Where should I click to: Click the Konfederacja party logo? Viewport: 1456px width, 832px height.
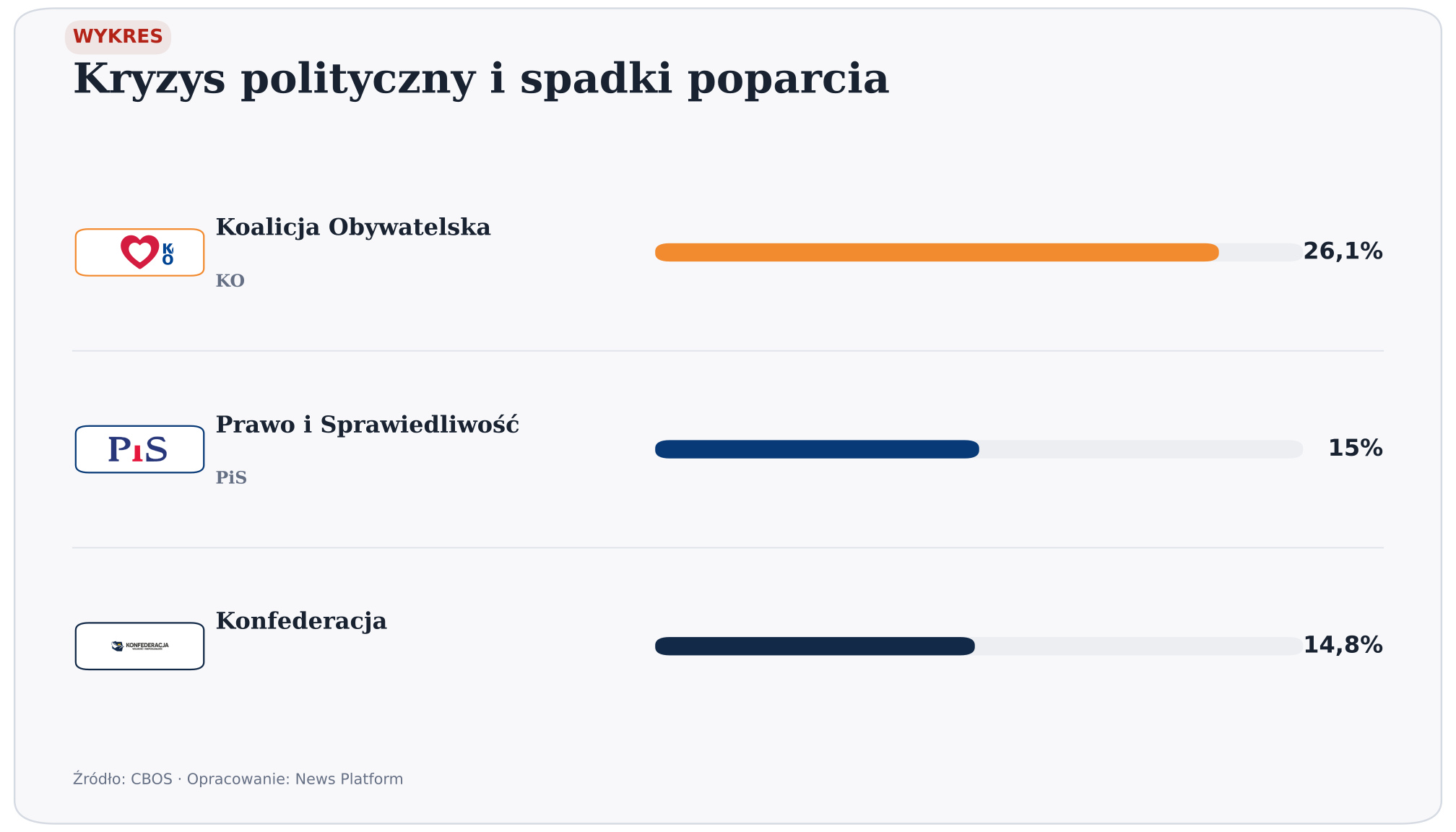139,646
